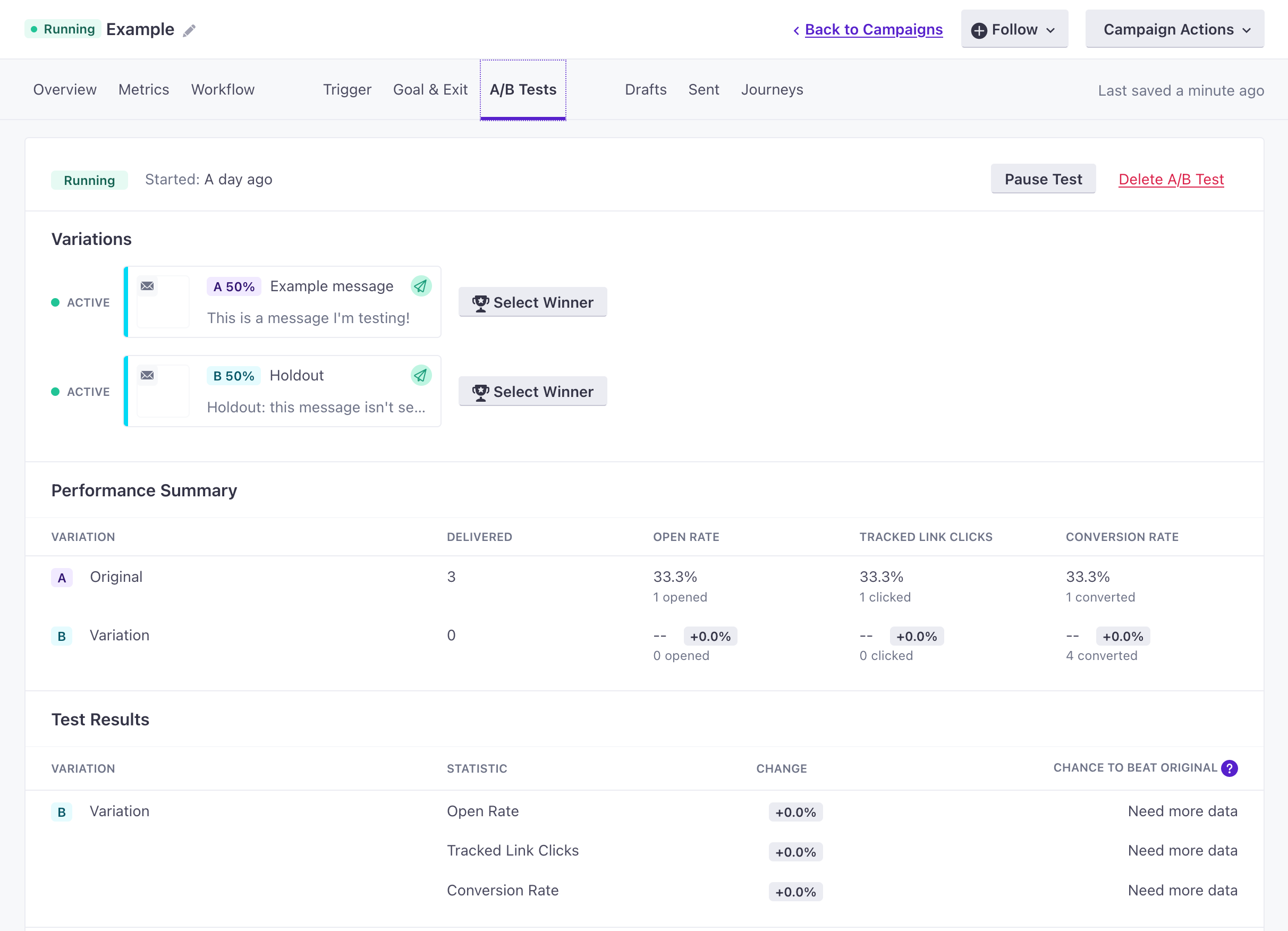Click the Select Winner button for variation A
The image size is (1288, 931).
[x=534, y=302]
